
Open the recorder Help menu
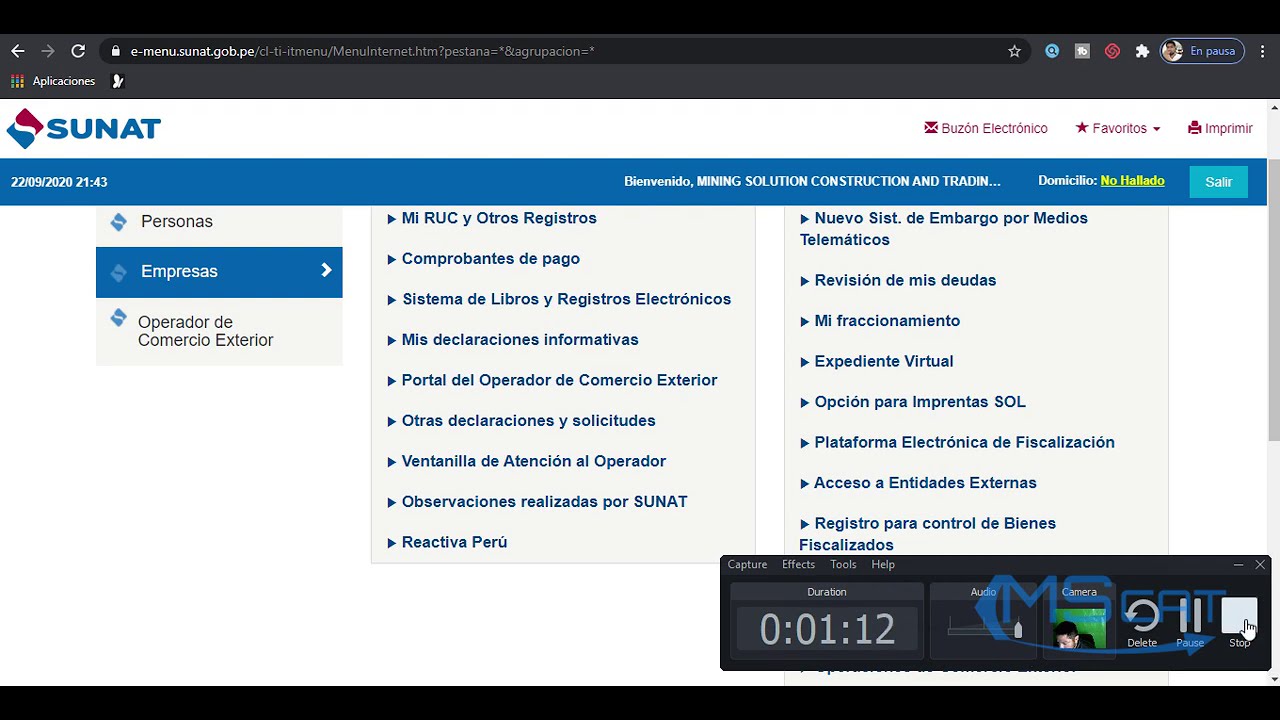(883, 565)
